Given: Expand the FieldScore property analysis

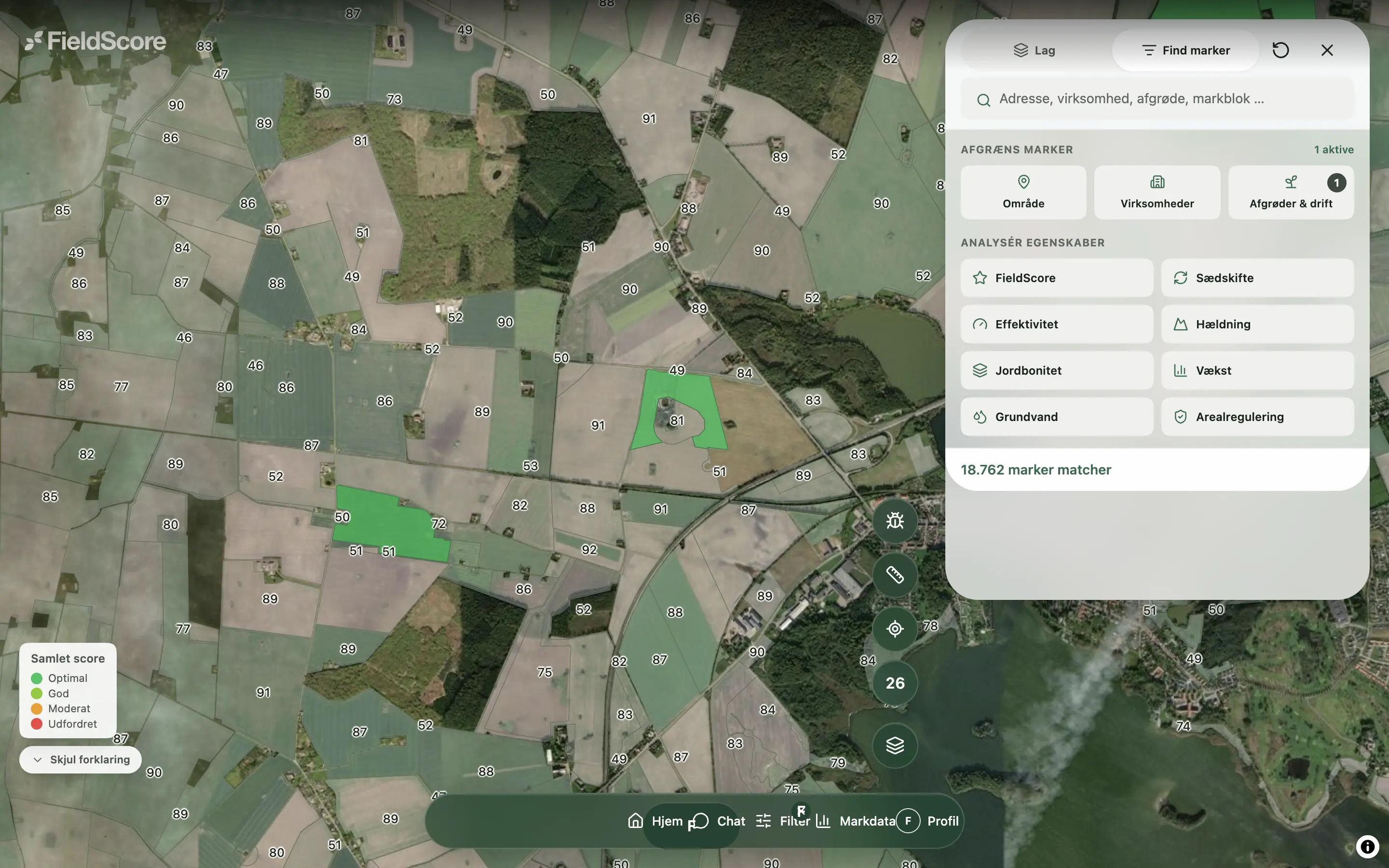Looking at the screenshot, I should click(x=1057, y=278).
